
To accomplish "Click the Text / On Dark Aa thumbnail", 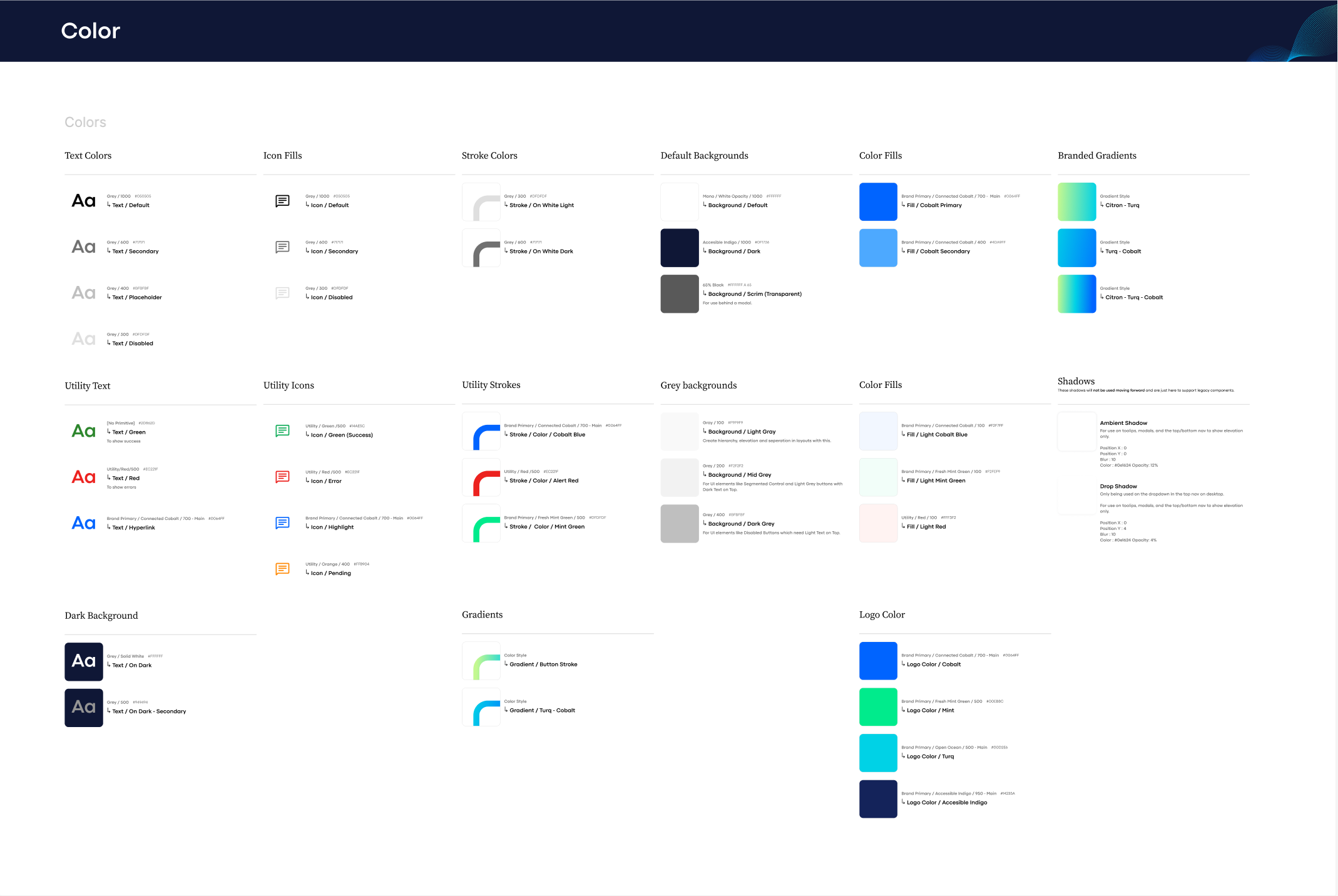I will click(x=84, y=661).
